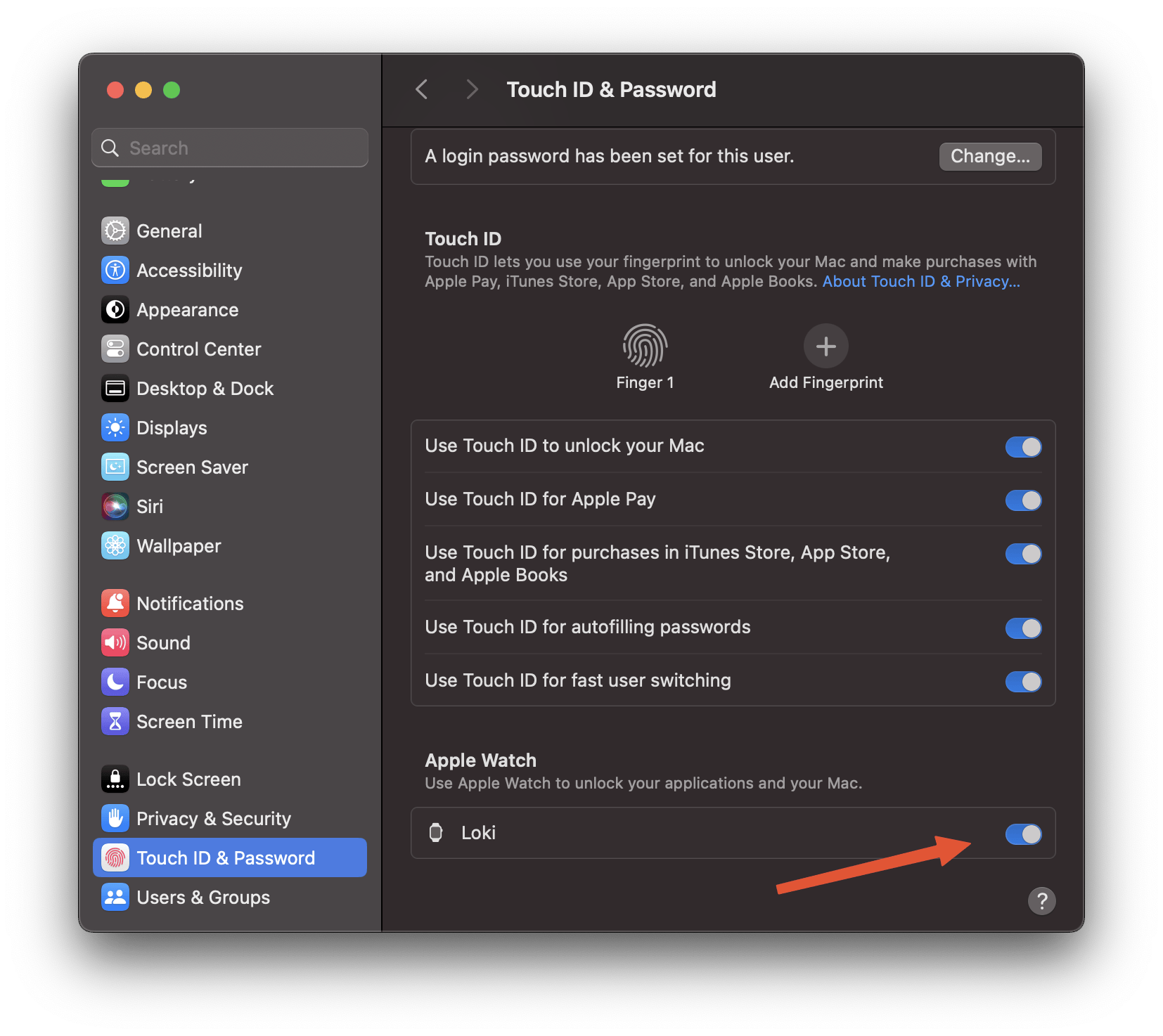1163x1036 pixels.
Task: Click the Finger 1 fingerprint icon
Action: [x=644, y=346]
